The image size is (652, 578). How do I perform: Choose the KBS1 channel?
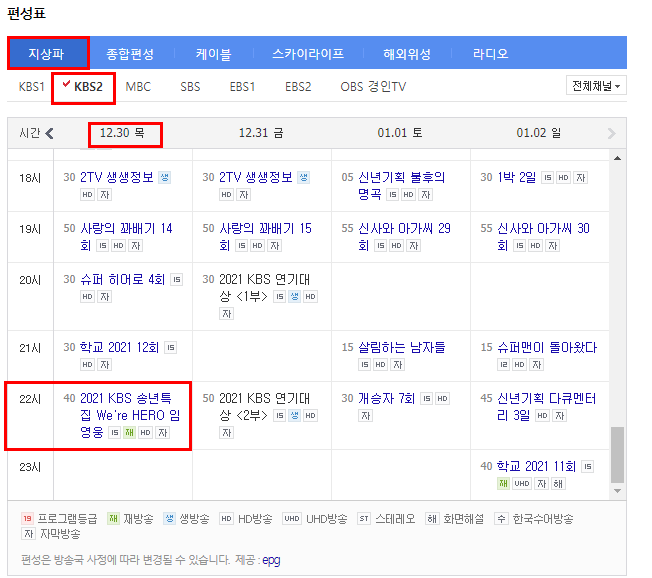coord(31,86)
